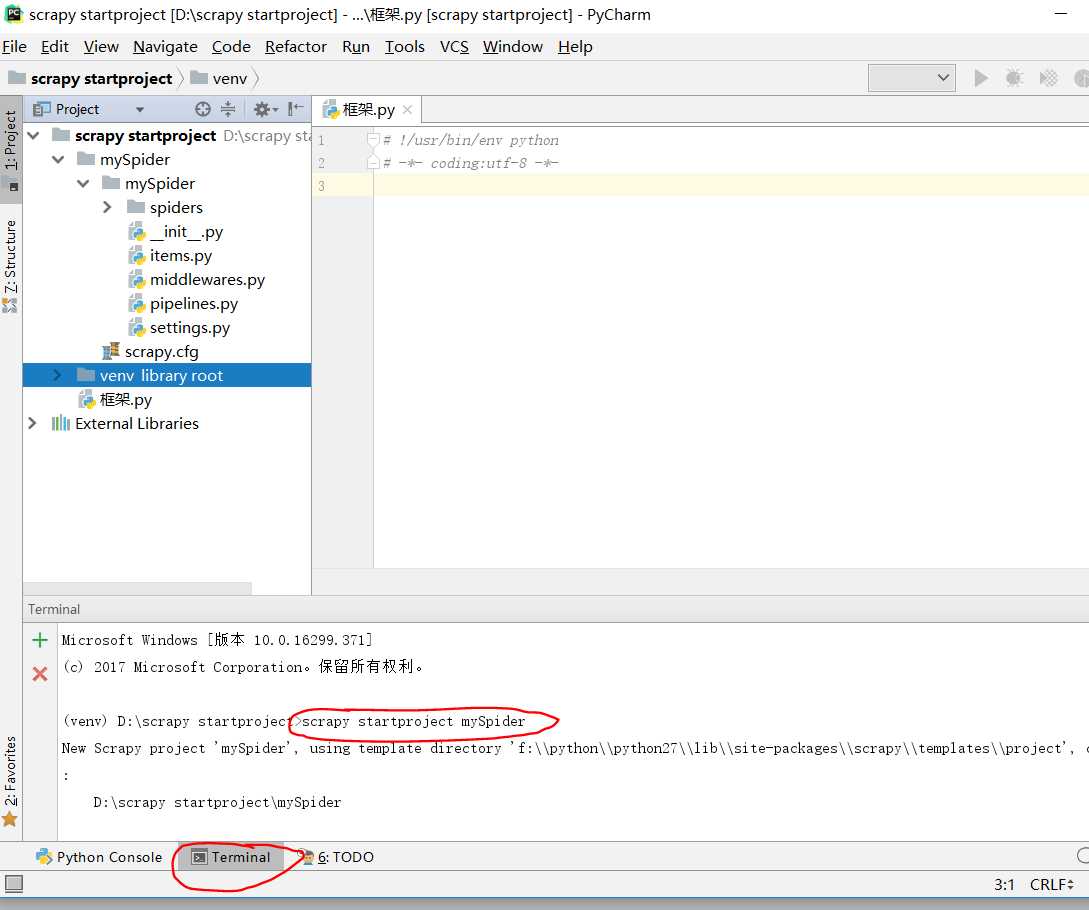The height and width of the screenshot is (910, 1089).
Task: Click the coding:utf-8 comment line
Action: click(x=471, y=163)
